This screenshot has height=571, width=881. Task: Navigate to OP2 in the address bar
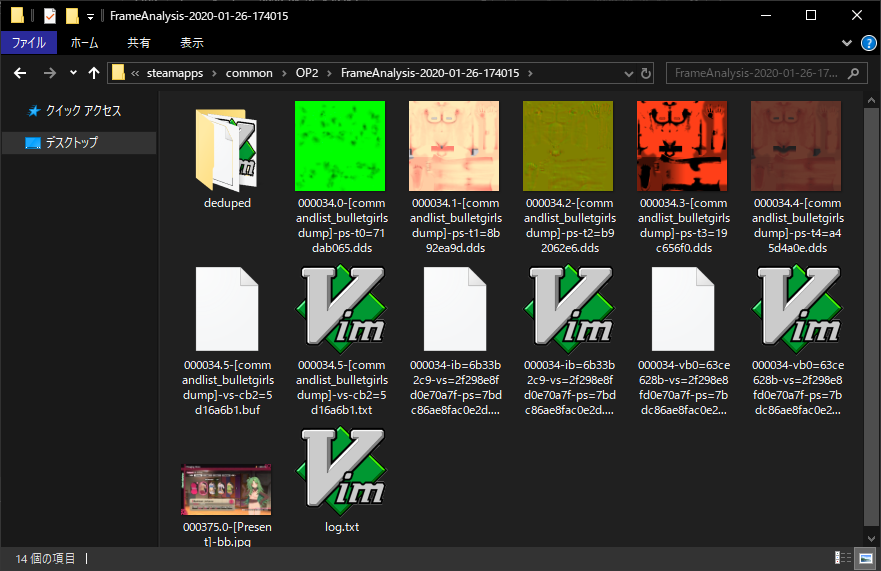pos(307,73)
